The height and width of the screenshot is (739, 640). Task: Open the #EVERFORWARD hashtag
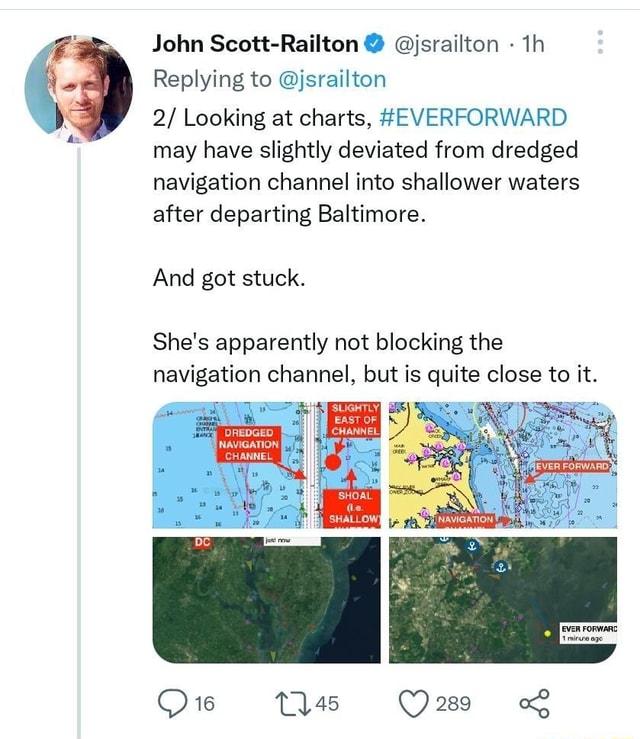(474, 116)
